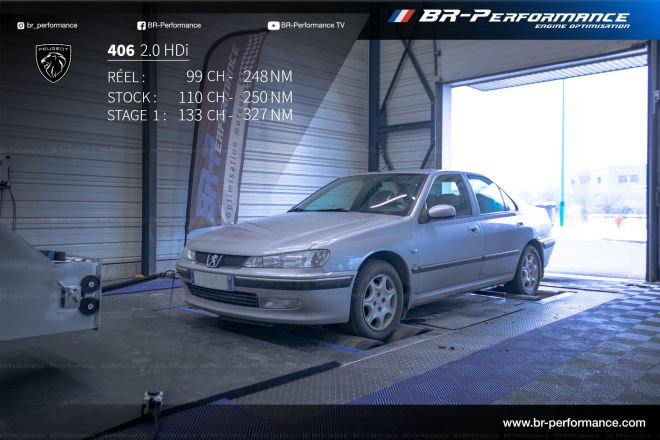The image size is (660, 440).
Task: Visit www.br-performance.com website link
Action: [x=573, y=423]
